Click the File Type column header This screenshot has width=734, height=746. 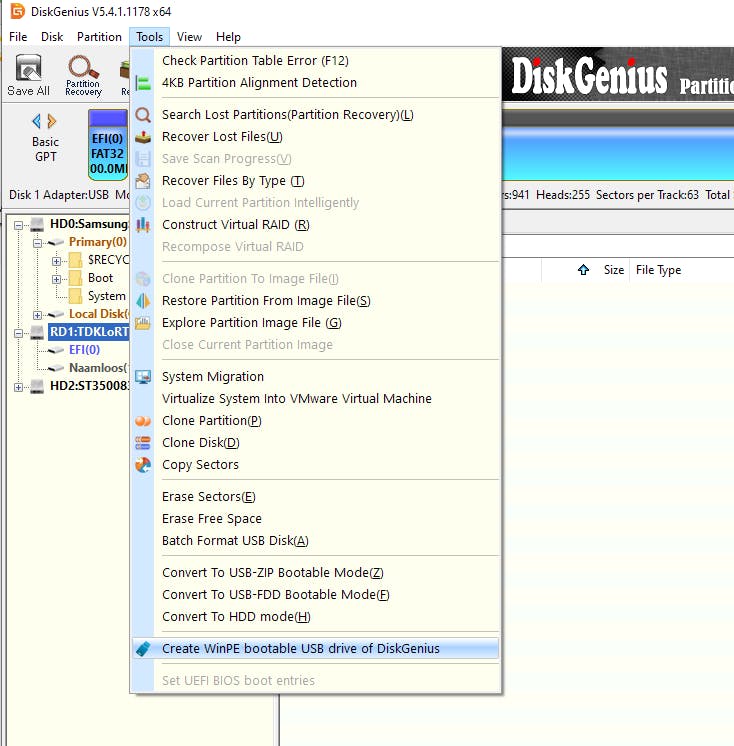[658, 270]
